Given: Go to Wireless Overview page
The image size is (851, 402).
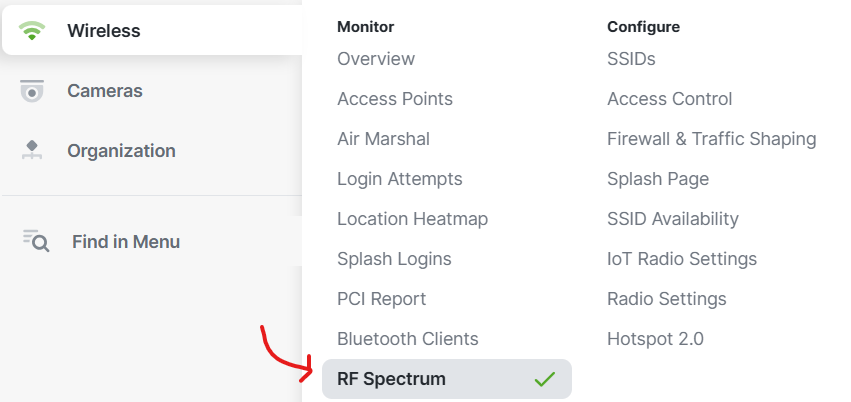Looking at the screenshot, I should (376, 59).
